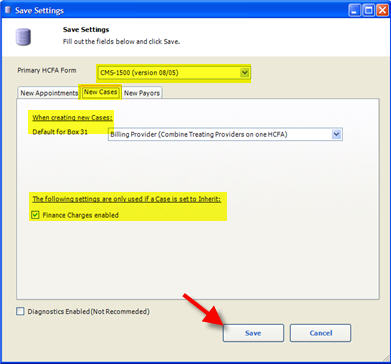This screenshot has width=391, height=364.
Task: Click the Save button
Action: [253, 333]
